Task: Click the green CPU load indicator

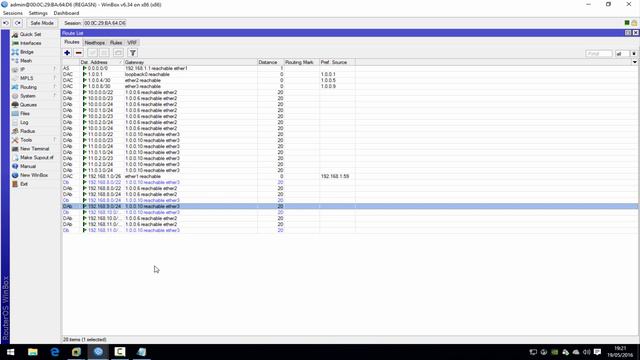Action: coord(627,23)
